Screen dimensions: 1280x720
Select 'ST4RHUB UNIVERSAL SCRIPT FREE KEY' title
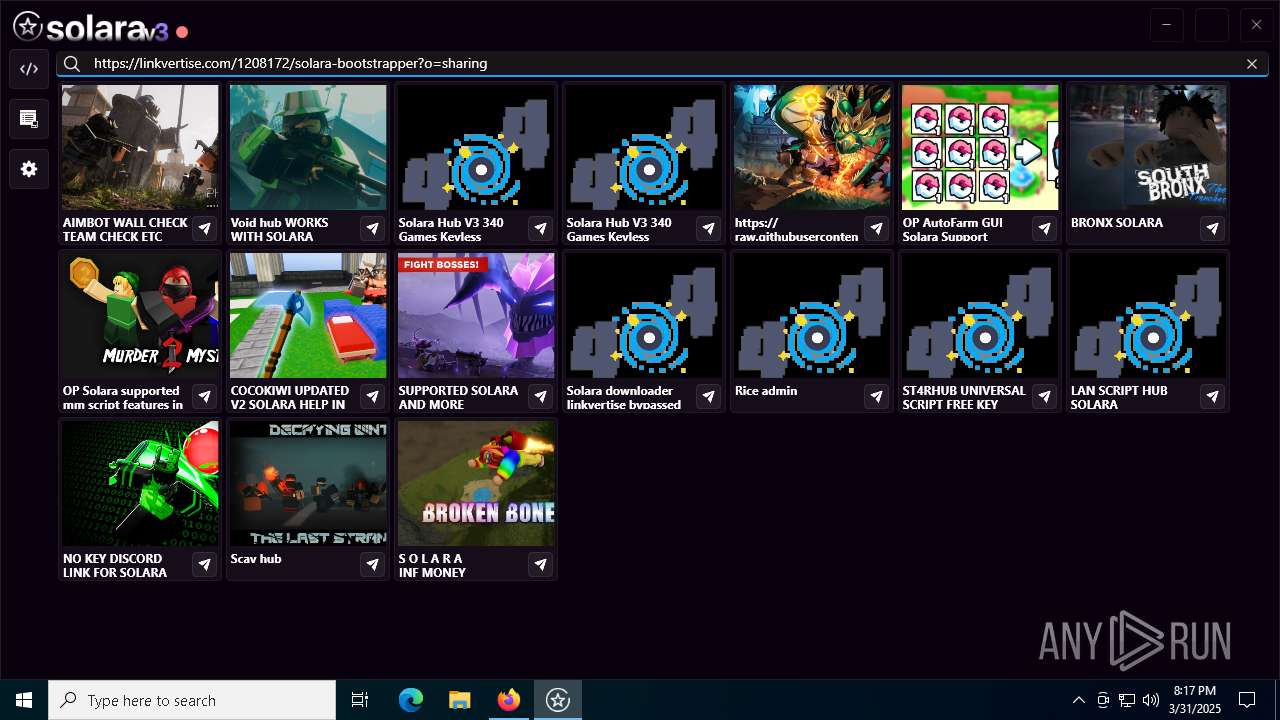tap(964, 397)
